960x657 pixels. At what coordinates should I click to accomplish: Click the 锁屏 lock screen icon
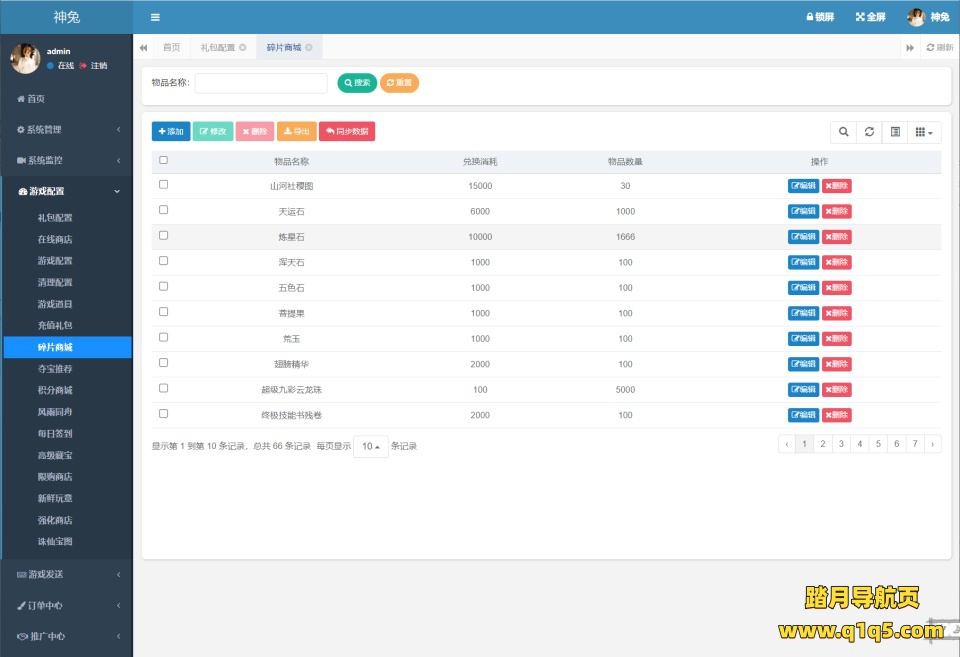[810, 17]
